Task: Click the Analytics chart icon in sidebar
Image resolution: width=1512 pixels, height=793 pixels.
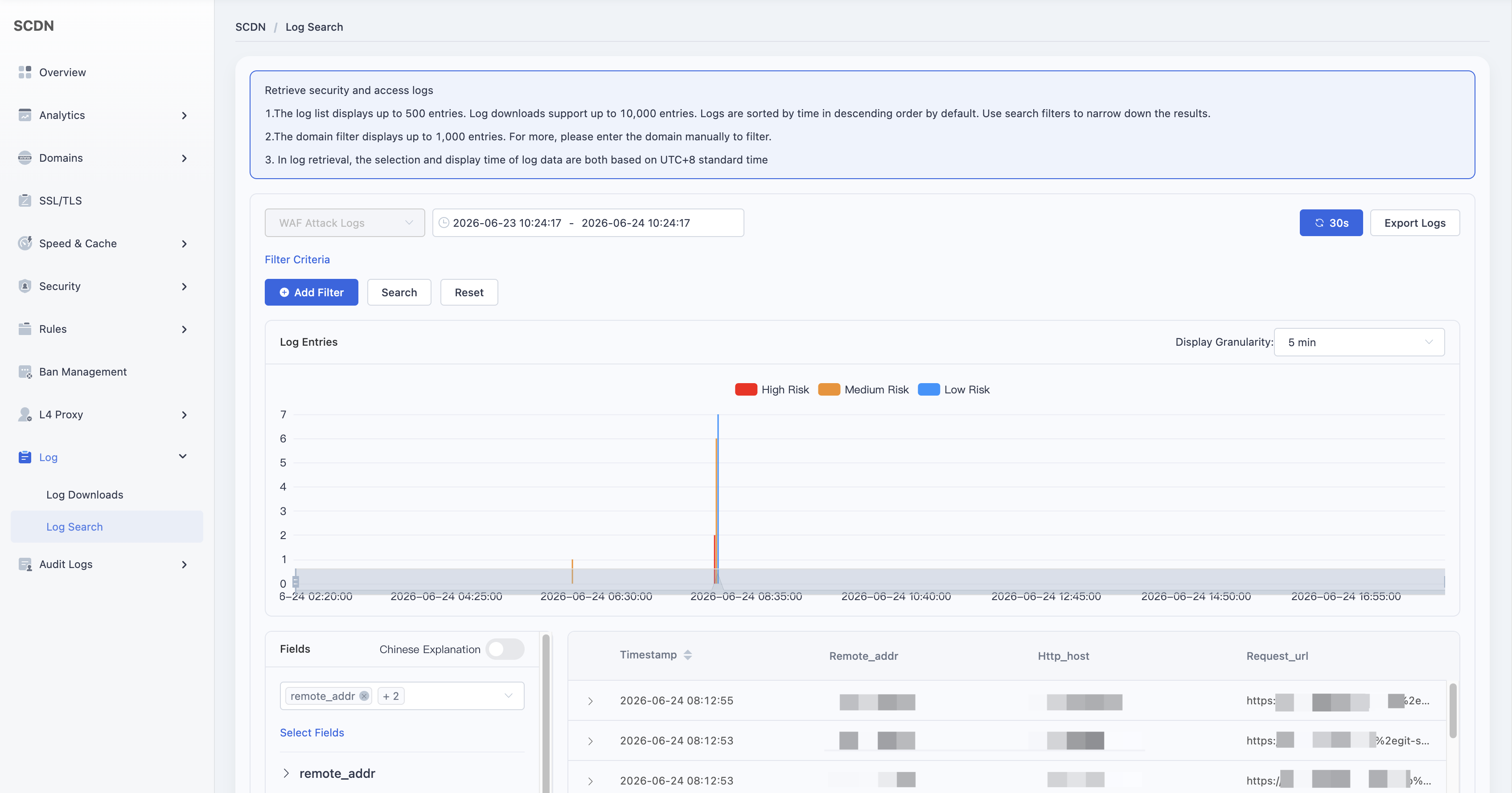Action: click(x=25, y=115)
